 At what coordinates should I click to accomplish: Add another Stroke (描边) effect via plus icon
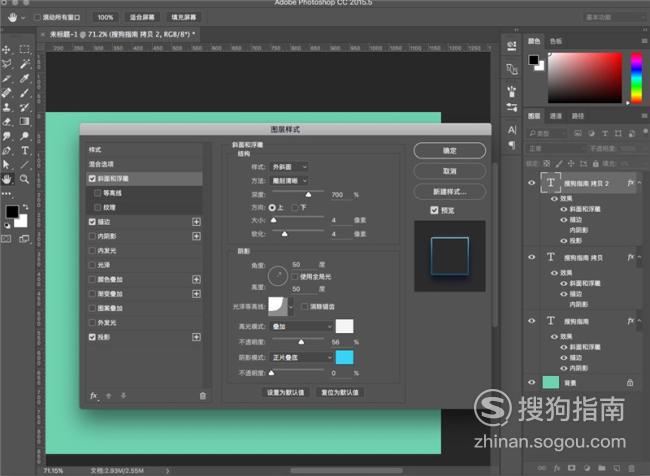(x=196, y=222)
